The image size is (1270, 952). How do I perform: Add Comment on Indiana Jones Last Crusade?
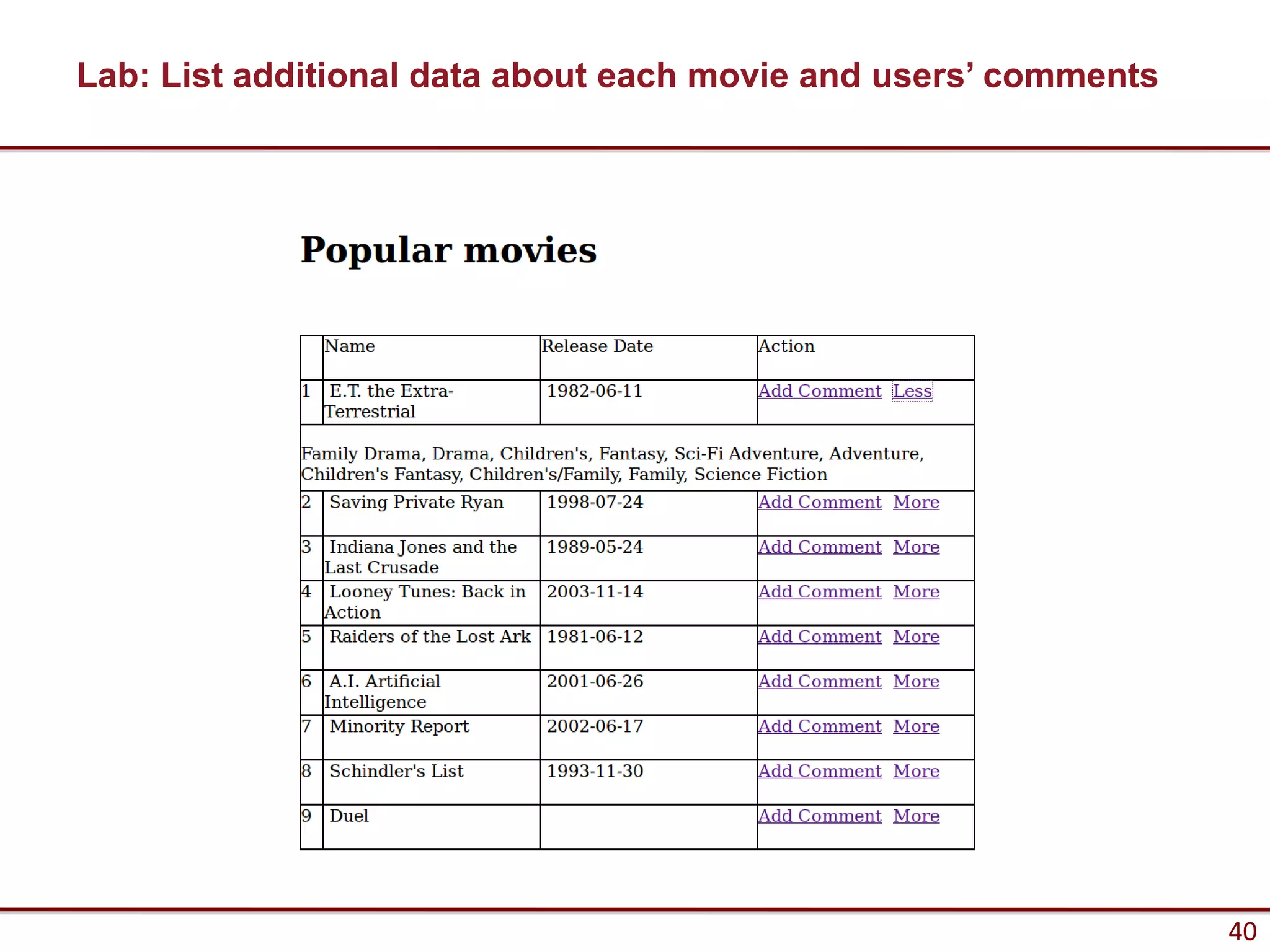819,547
